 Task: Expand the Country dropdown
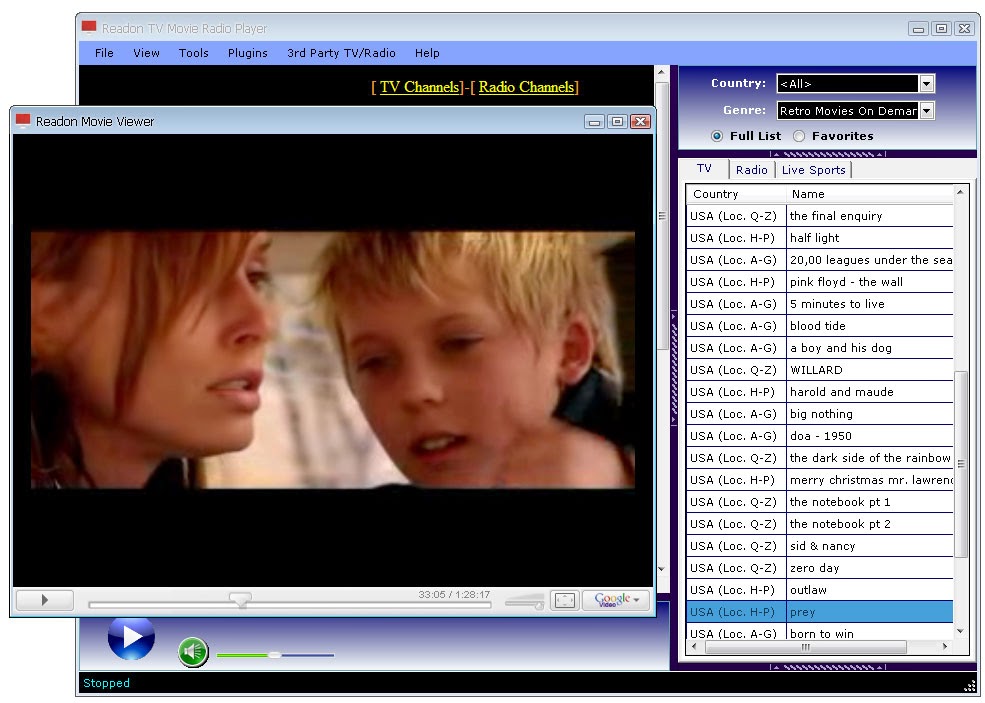[927, 84]
